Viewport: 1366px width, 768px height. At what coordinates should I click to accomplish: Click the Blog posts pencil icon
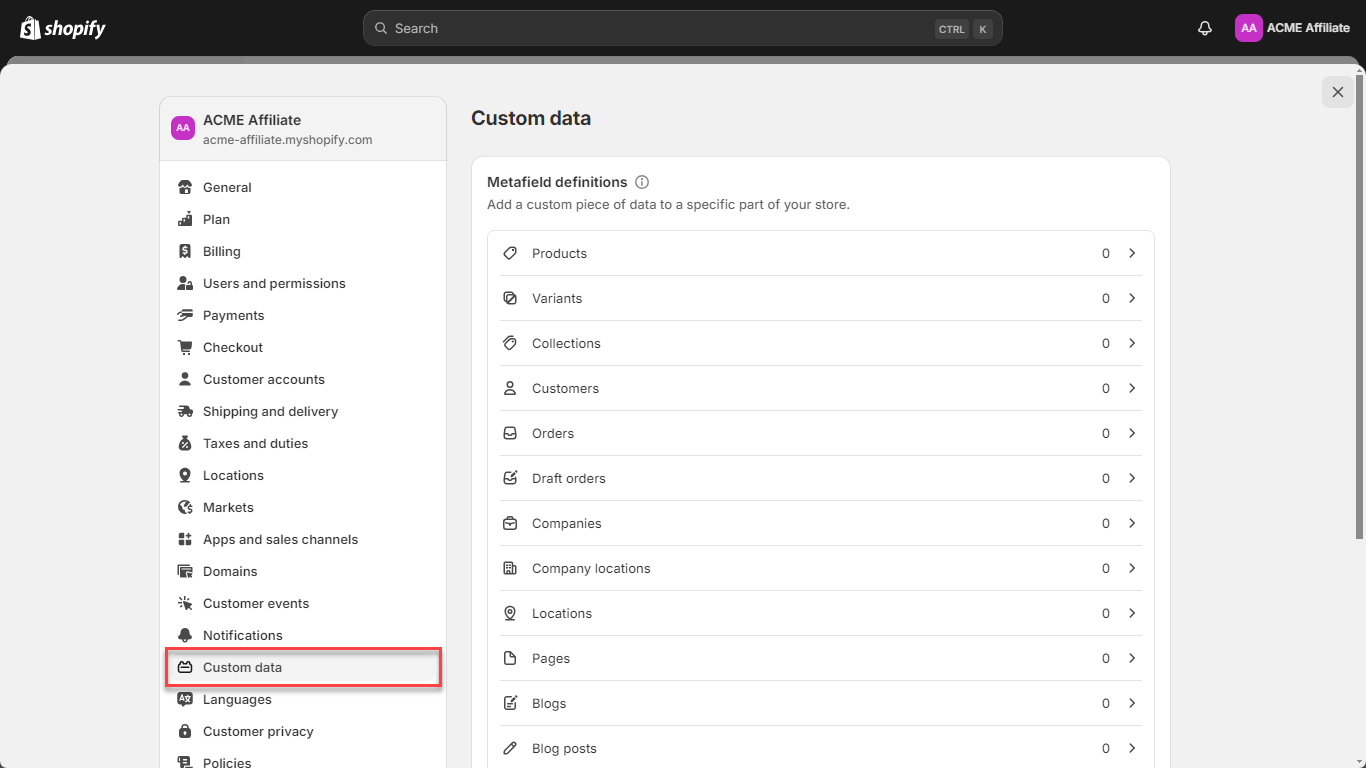point(510,748)
